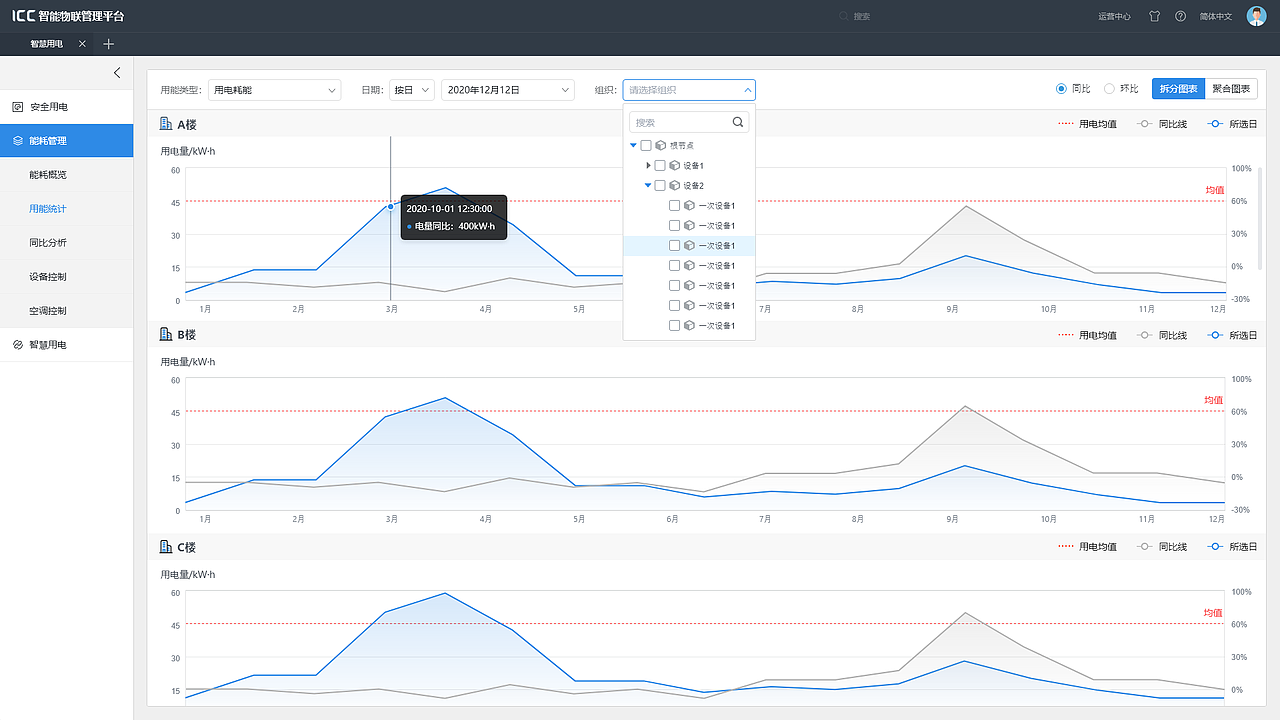Check the 设备2 checkbox
Image resolution: width=1280 pixels, height=720 pixels.
coord(660,186)
